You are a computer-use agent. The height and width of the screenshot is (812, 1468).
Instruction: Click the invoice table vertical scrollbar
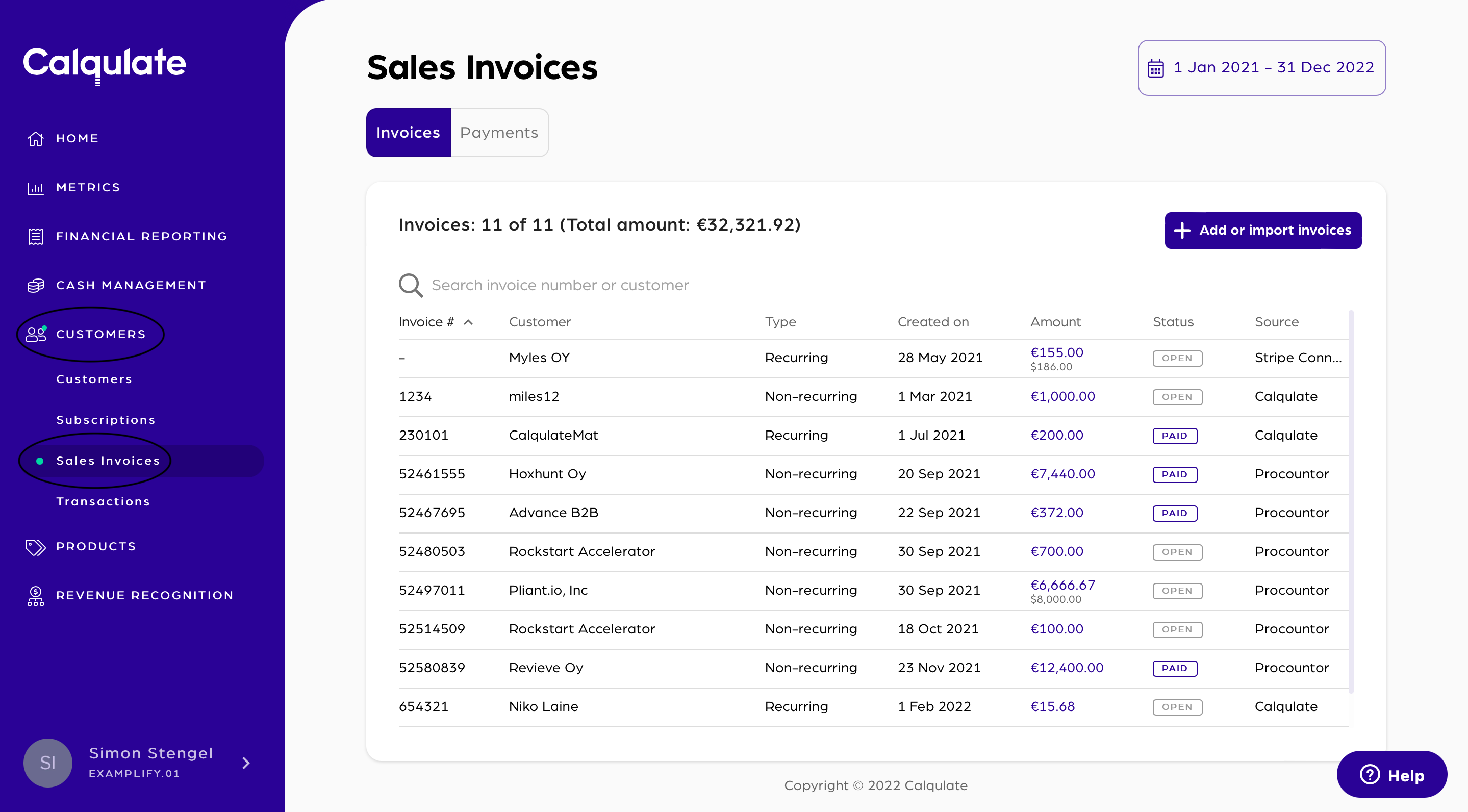(1351, 501)
